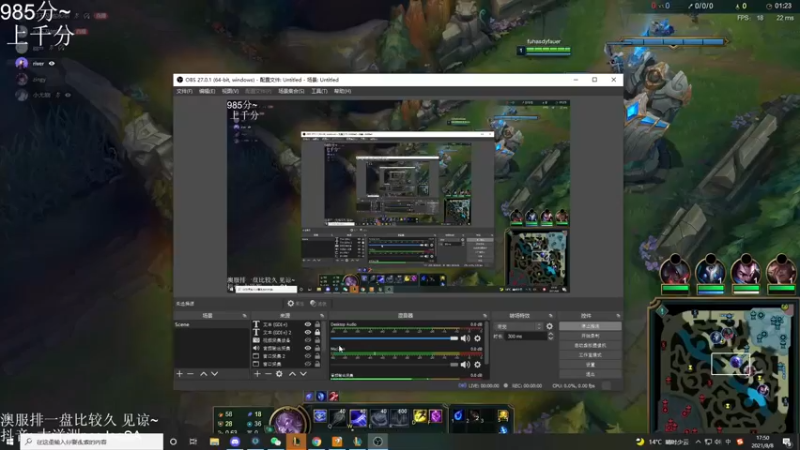Move the scene up in the scene list

pyautogui.click(x=204, y=374)
